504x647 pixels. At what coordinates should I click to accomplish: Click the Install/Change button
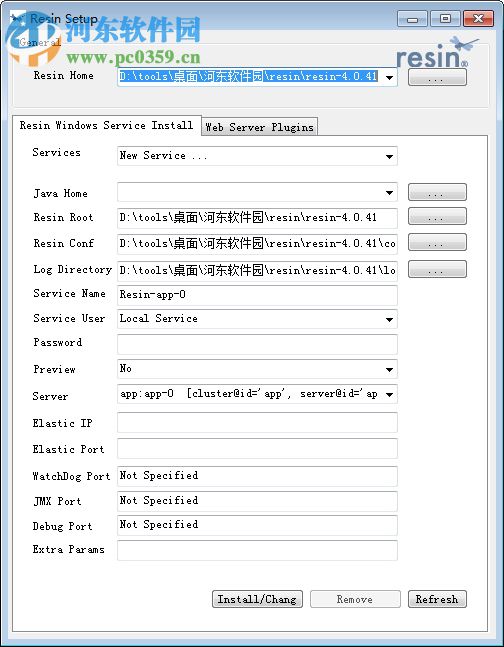257,599
